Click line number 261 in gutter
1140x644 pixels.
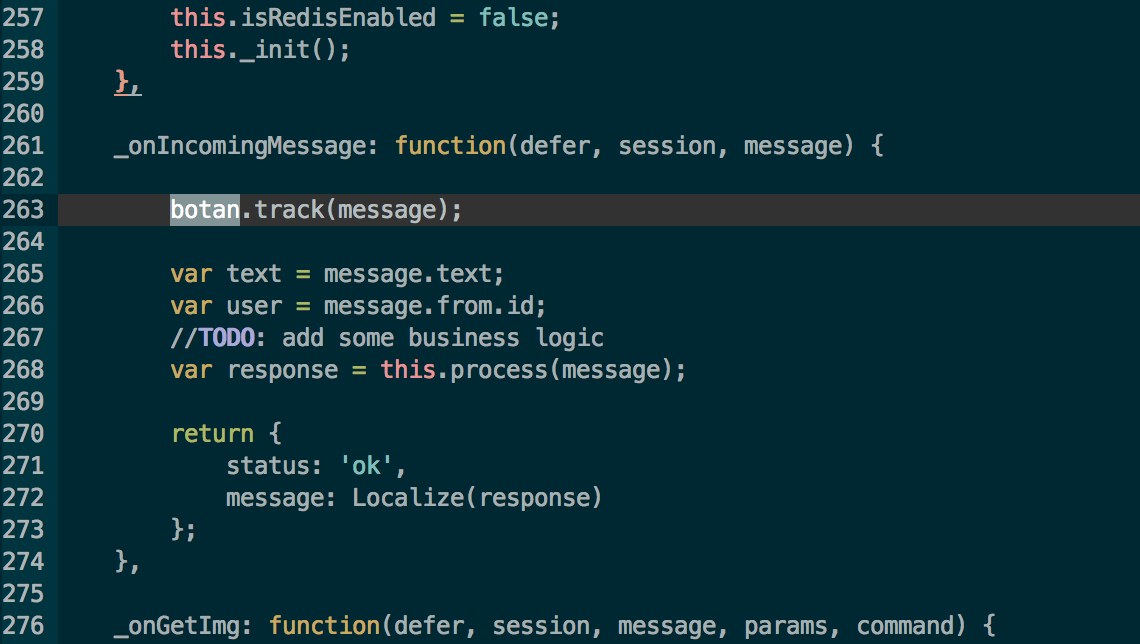(x=23, y=146)
